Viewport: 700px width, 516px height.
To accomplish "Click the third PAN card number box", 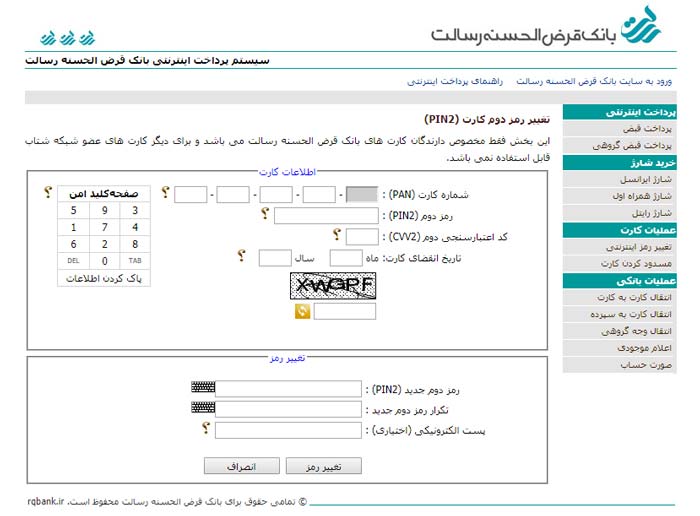I will coord(276,195).
